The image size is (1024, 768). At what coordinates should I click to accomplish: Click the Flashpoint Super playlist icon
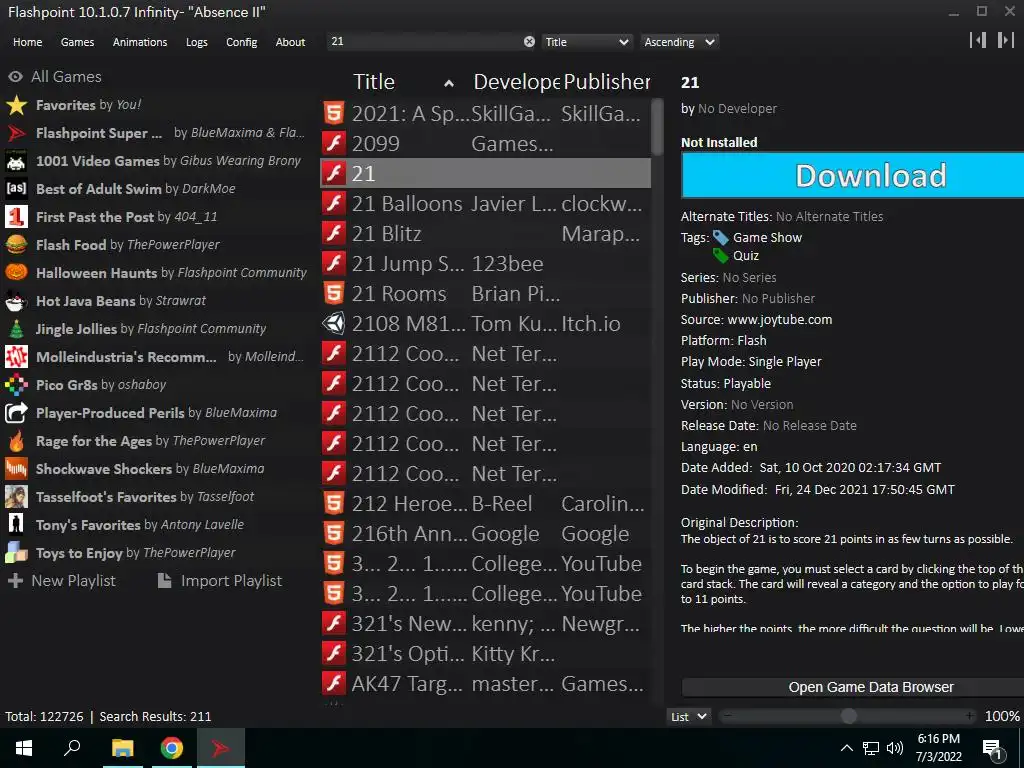(x=16, y=133)
